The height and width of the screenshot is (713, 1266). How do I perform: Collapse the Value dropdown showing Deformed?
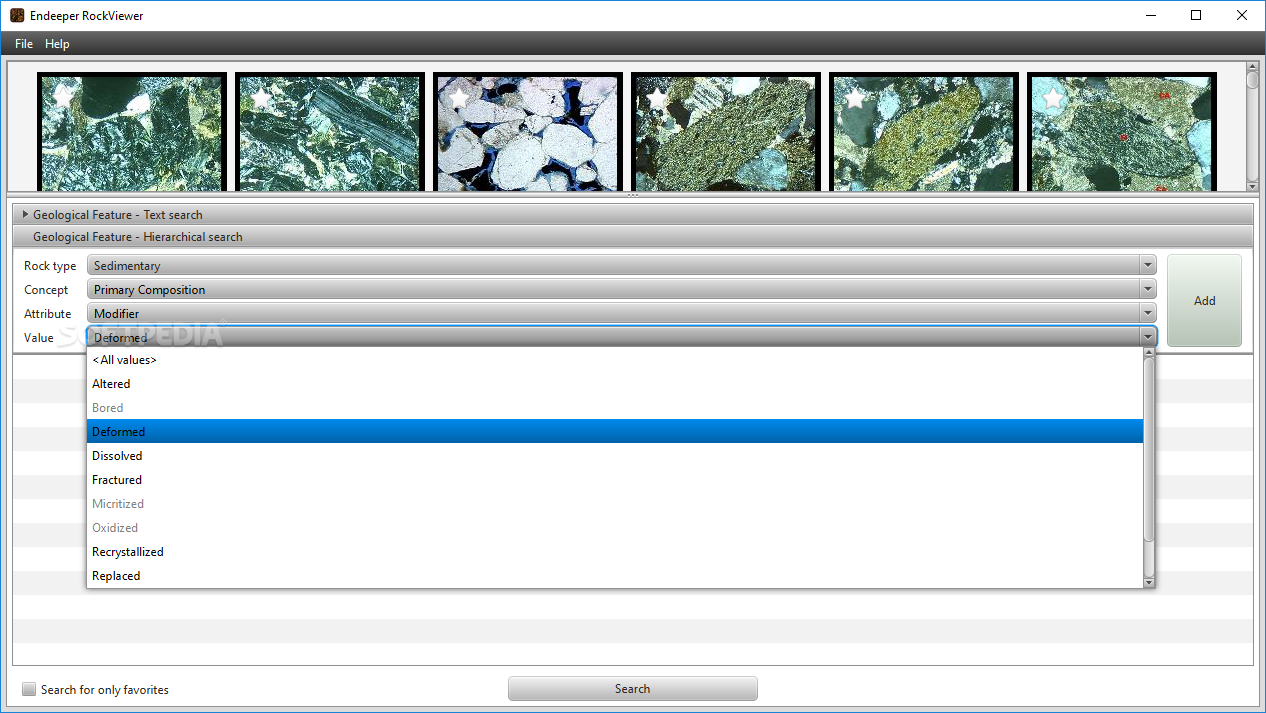(x=621, y=338)
